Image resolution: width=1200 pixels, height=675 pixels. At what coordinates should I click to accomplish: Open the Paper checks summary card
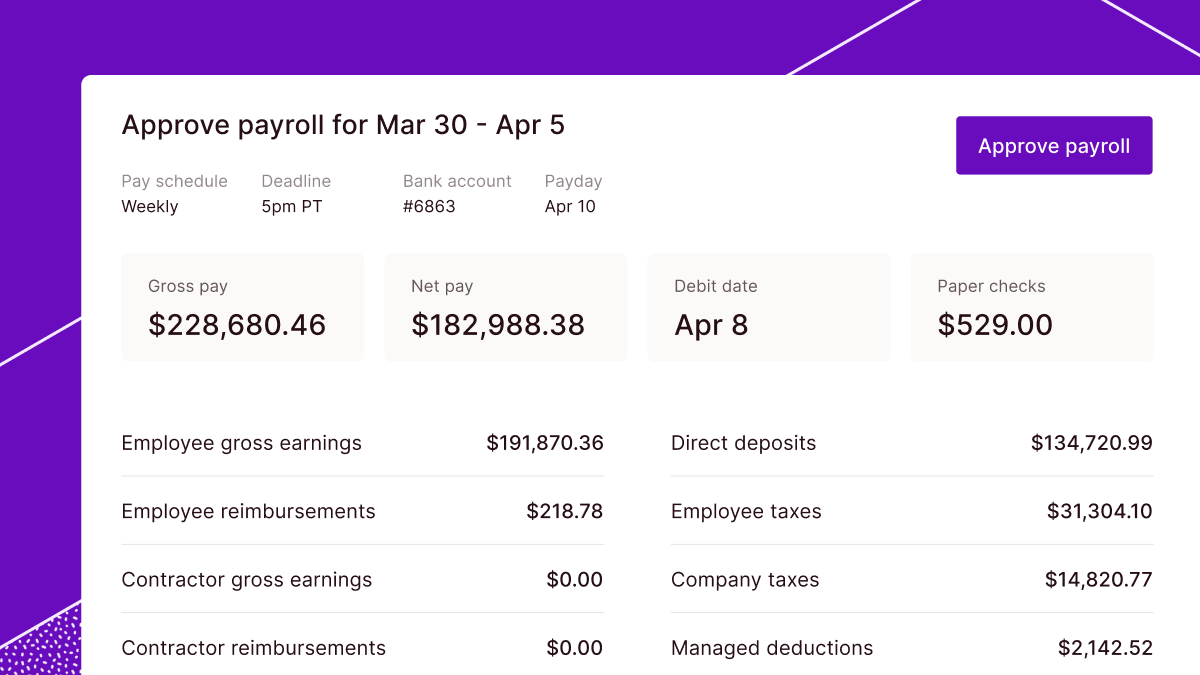[x=1031, y=307]
